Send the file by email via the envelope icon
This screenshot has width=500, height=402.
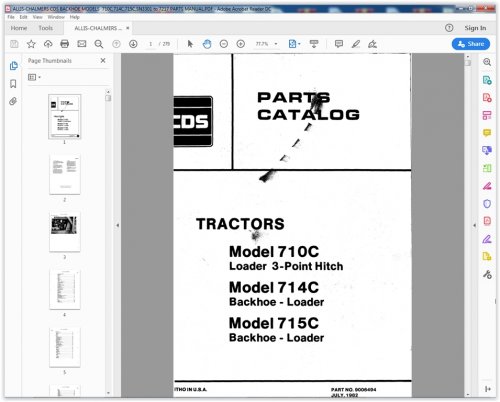coord(82,44)
